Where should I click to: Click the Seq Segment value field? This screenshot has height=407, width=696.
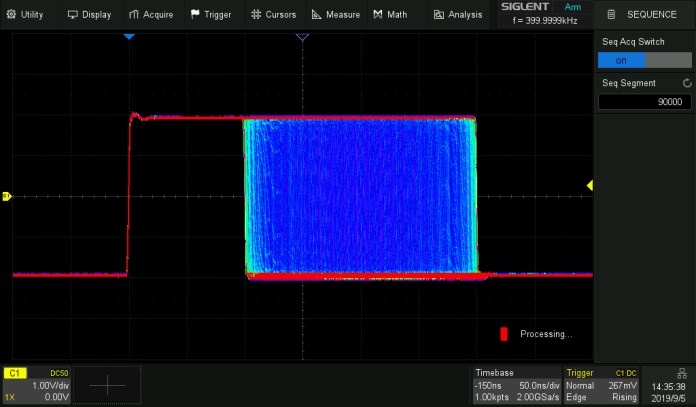tap(645, 102)
